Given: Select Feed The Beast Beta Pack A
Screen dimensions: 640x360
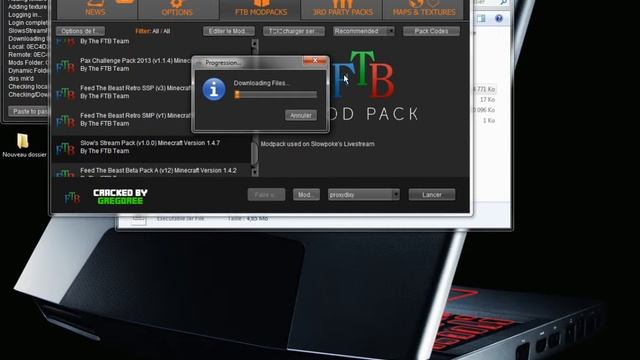Looking at the screenshot, I should coord(152,171).
